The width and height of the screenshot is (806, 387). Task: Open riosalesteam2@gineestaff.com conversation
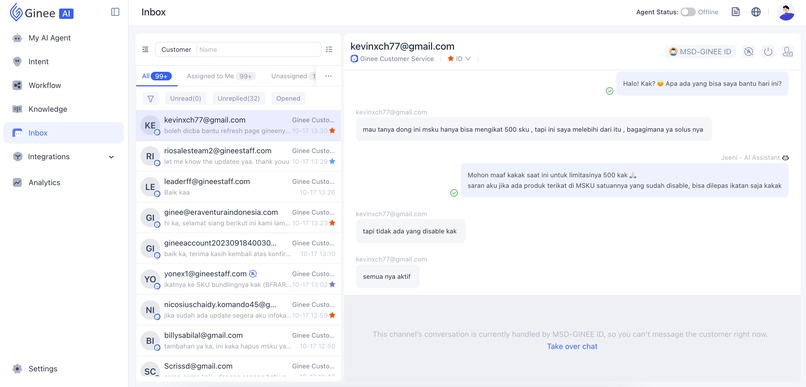[238, 156]
